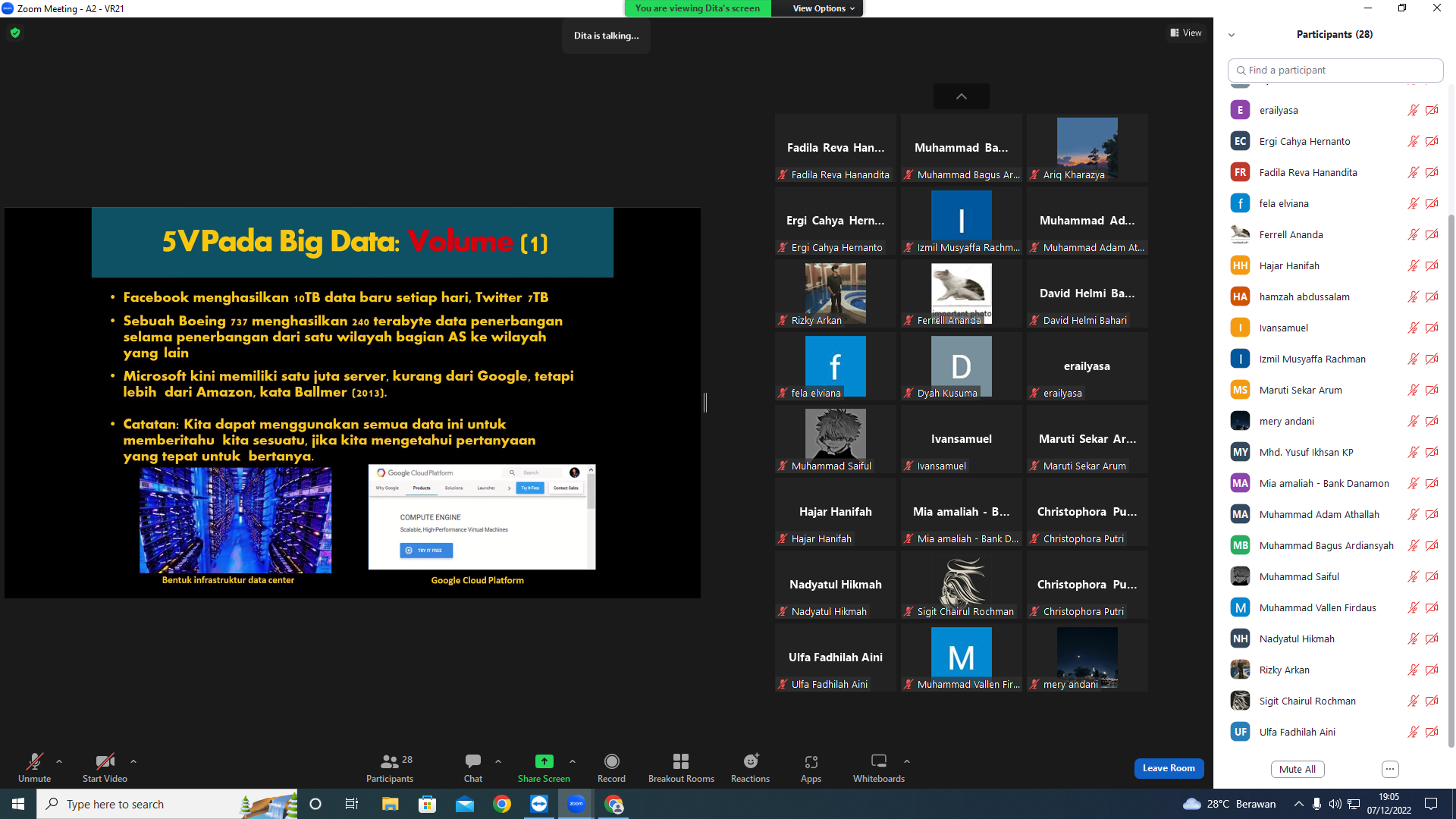1456x819 pixels.
Task: Open the Chat icon
Action: 473,761
